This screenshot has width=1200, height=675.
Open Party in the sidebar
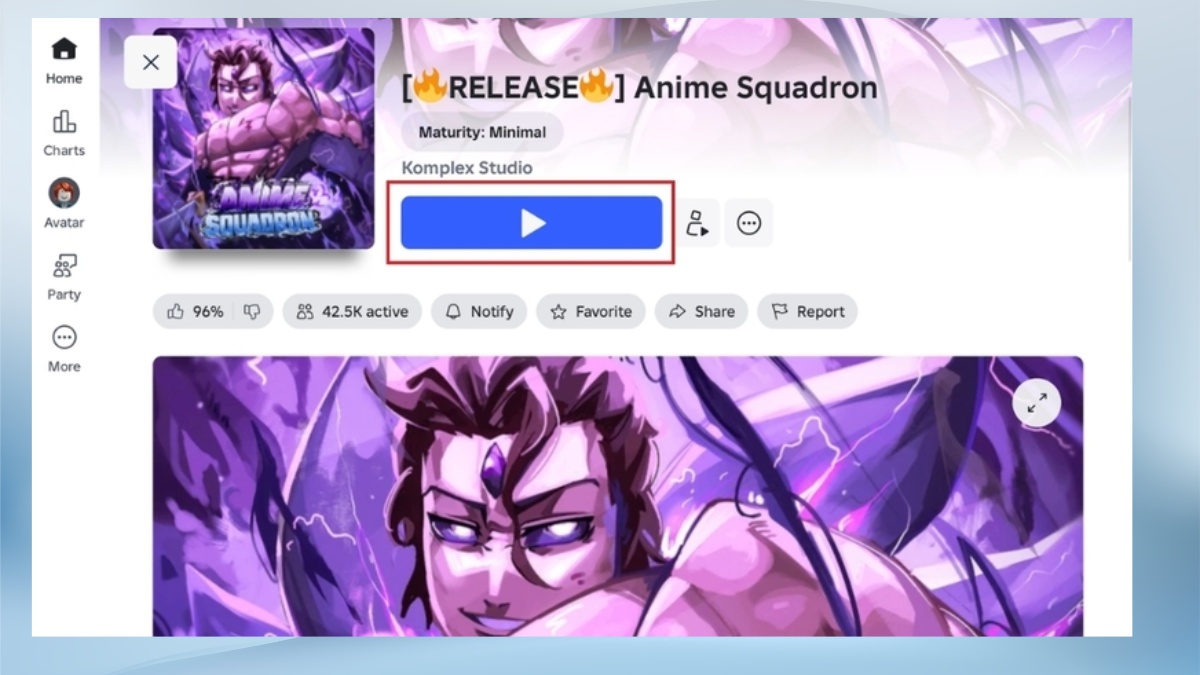(64, 277)
